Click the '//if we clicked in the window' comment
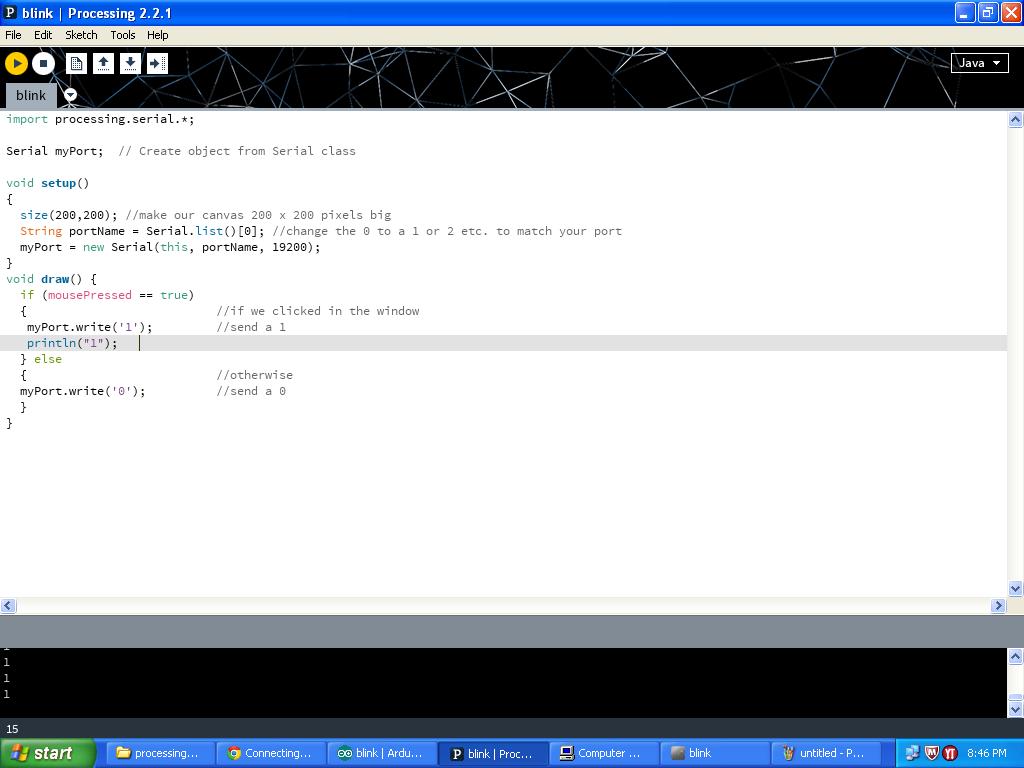Image resolution: width=1024 pixels, height=768 pixels. (x=317, y=311)
